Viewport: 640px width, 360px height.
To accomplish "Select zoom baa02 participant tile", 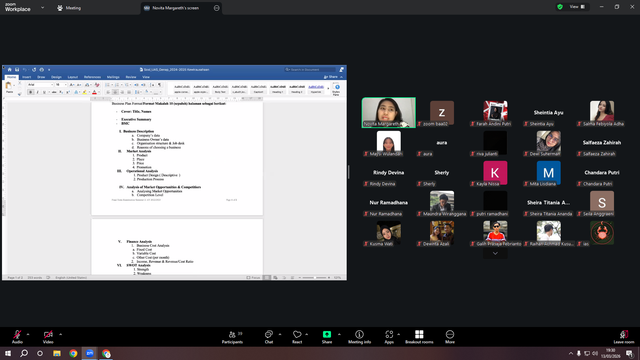I will tap(442, 113).
